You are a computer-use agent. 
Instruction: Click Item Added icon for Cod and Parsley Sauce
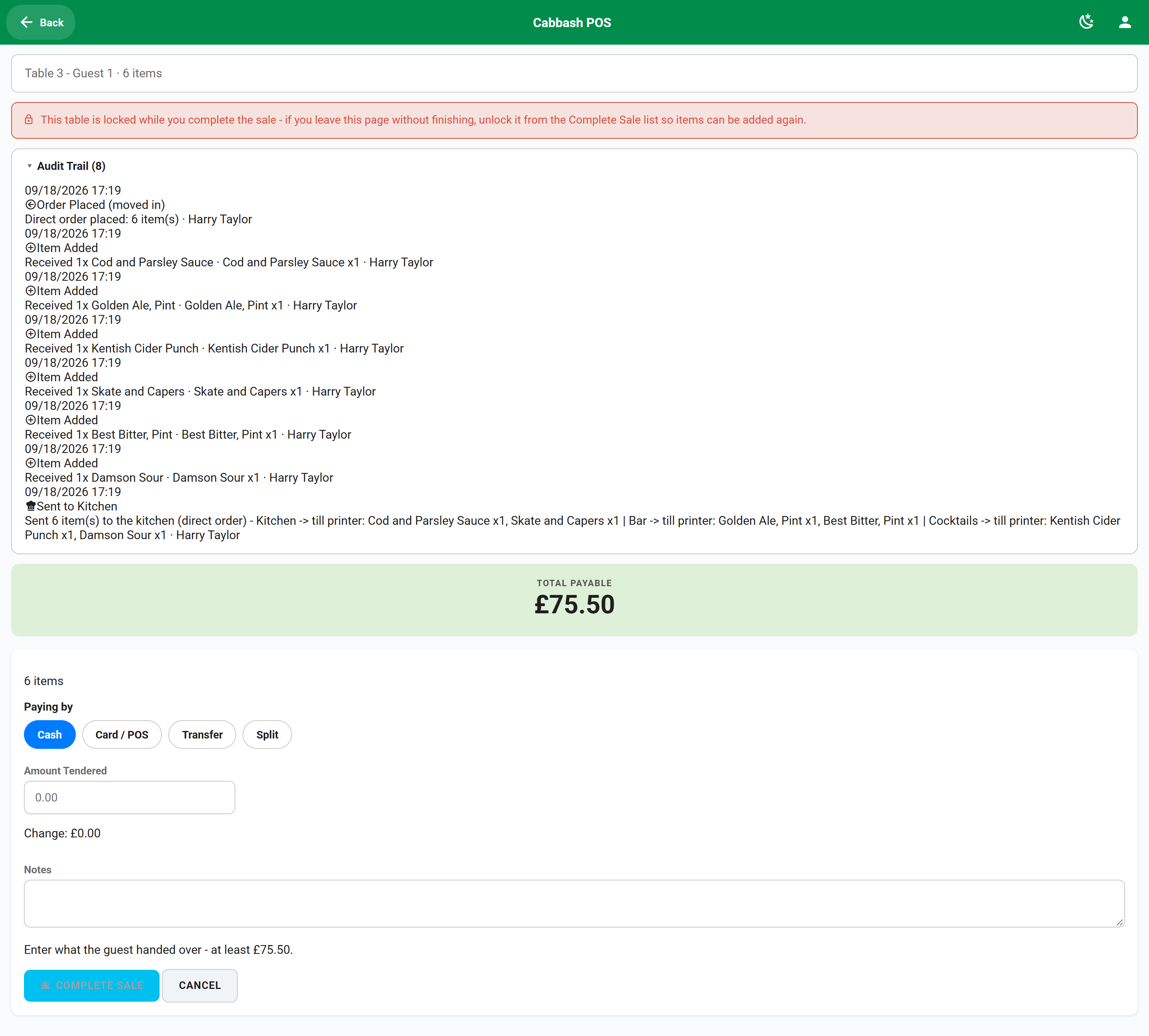pos(31,248)
